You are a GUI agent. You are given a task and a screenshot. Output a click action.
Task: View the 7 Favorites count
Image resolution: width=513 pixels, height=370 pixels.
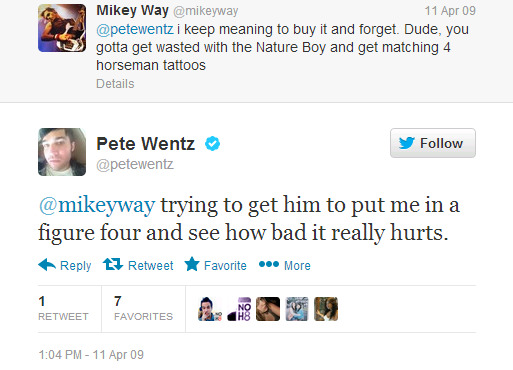coord(143,309)
